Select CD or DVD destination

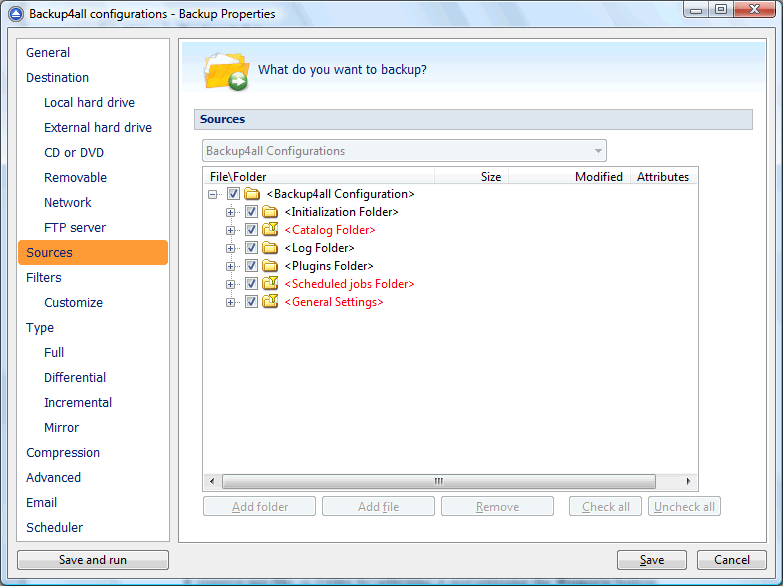tap(74, 152)
